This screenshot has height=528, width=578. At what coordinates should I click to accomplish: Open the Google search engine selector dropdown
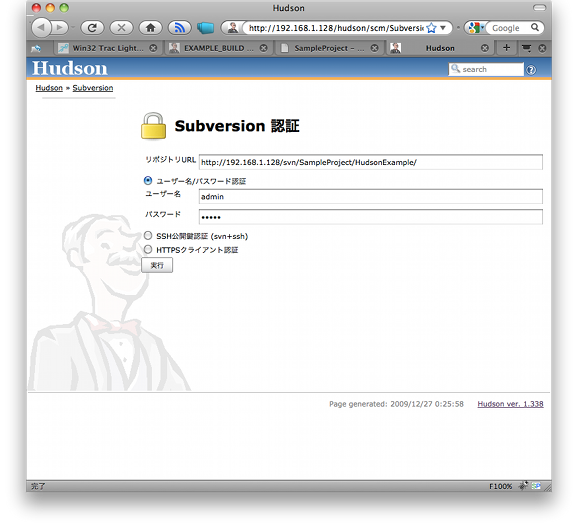pyautogui.click(x=476, y=28)
